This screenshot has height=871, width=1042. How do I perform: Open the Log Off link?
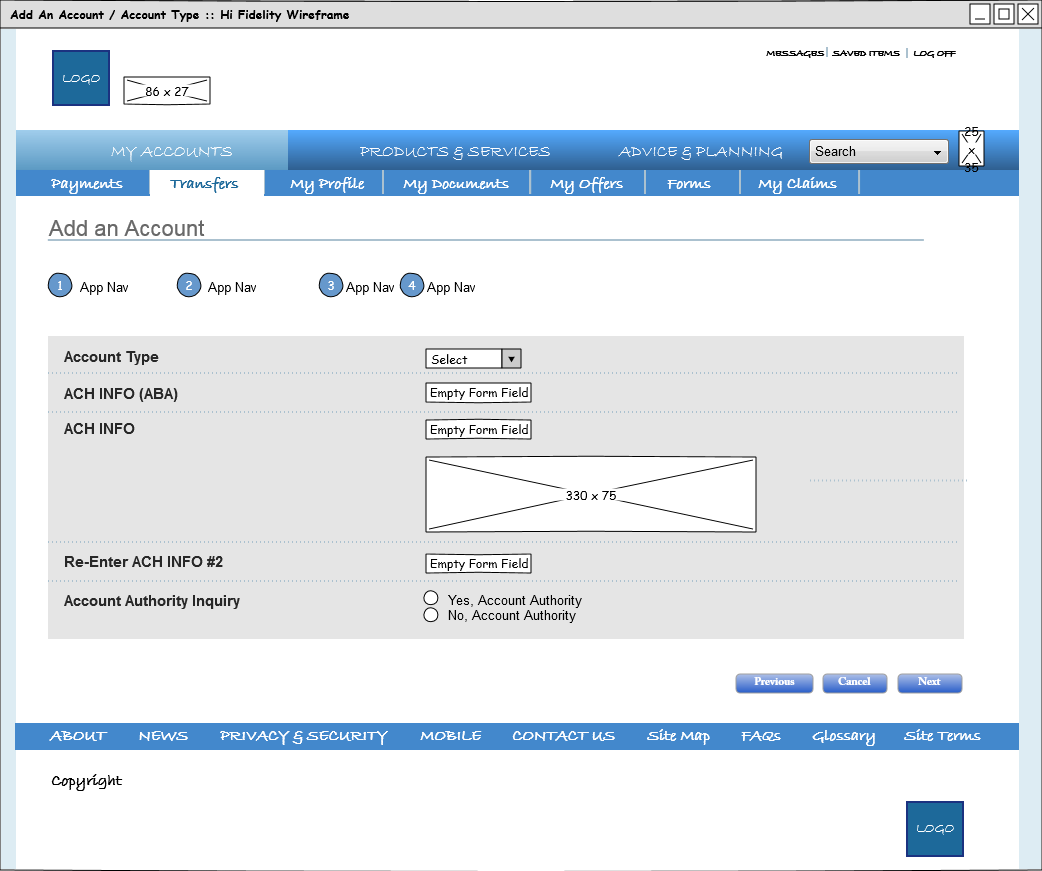tap(934, 54)
